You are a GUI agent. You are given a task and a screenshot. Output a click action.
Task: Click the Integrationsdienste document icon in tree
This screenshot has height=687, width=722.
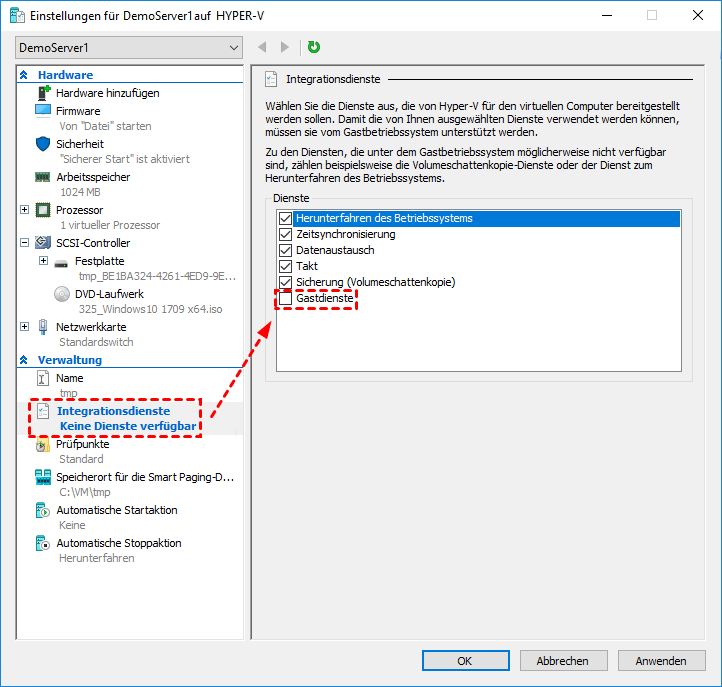43,411
